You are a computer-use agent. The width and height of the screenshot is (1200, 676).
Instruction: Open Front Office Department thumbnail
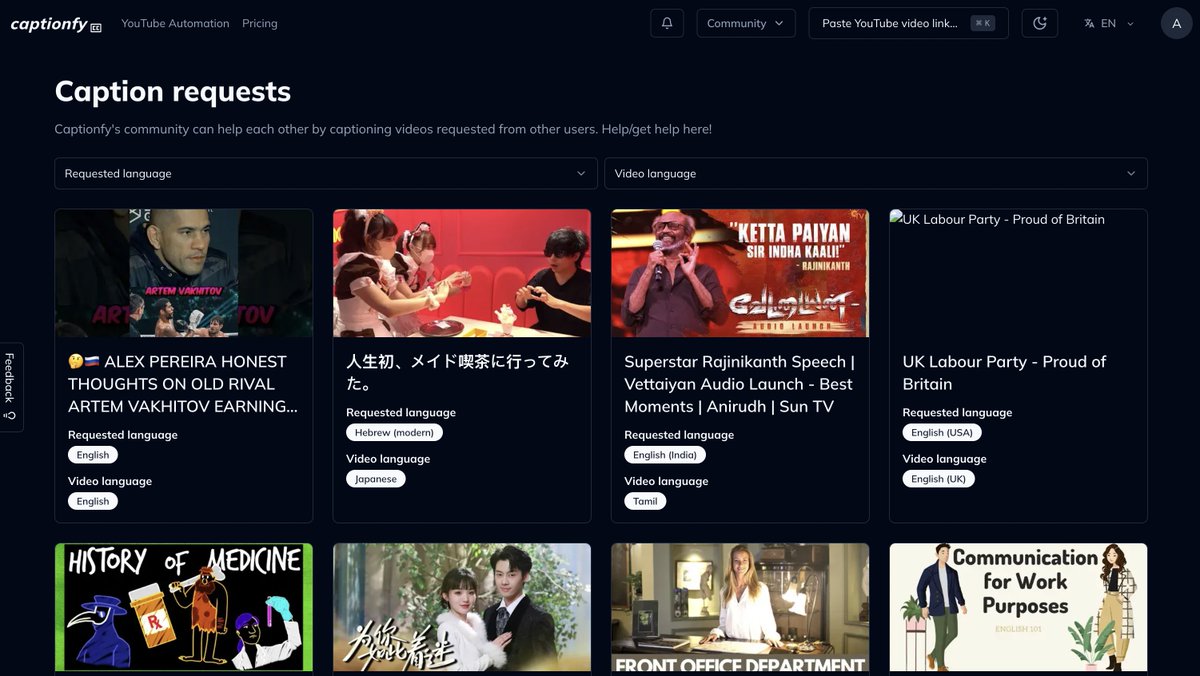pyautogui.click(x=740, y=607)
